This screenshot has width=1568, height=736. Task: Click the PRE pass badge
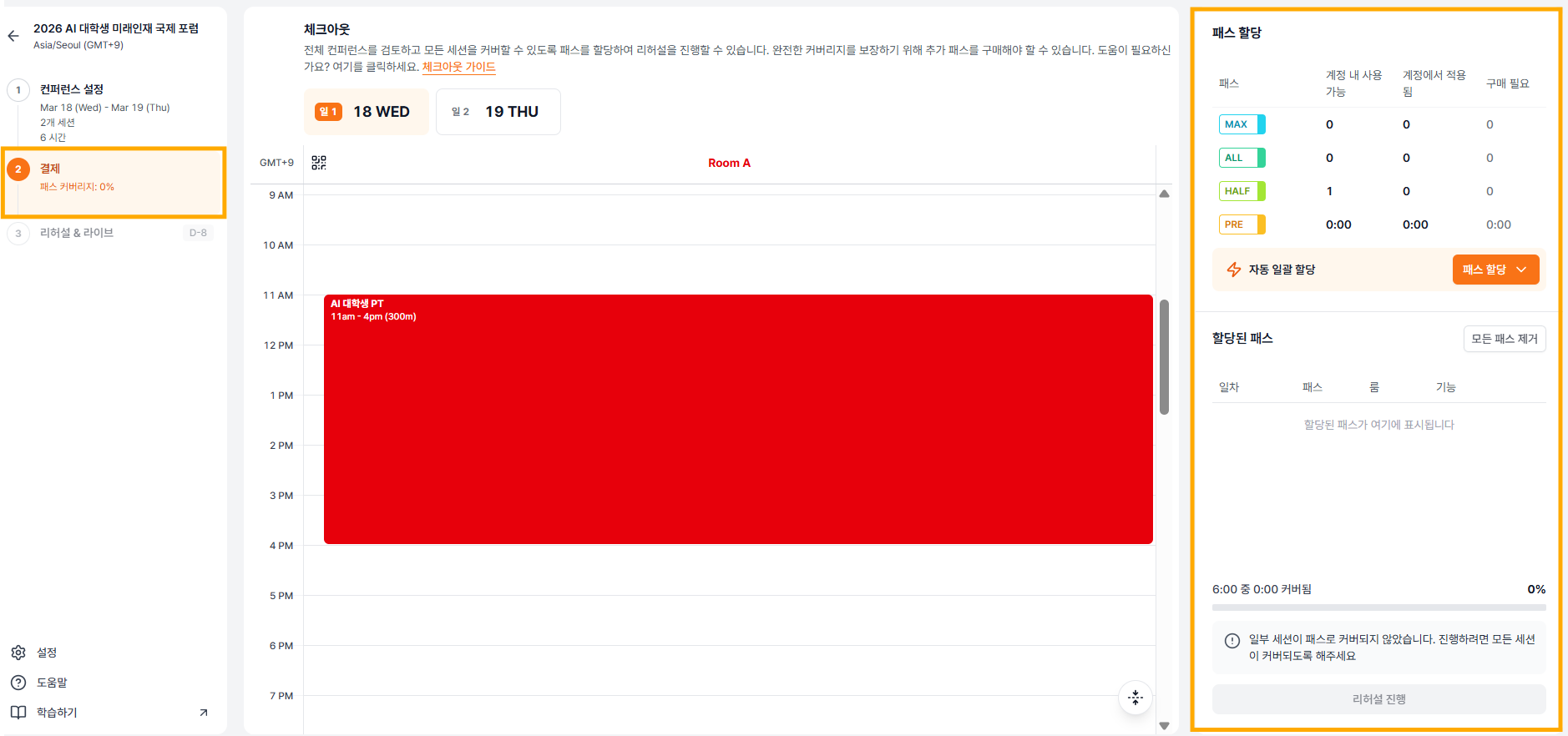click(1242, 224)
